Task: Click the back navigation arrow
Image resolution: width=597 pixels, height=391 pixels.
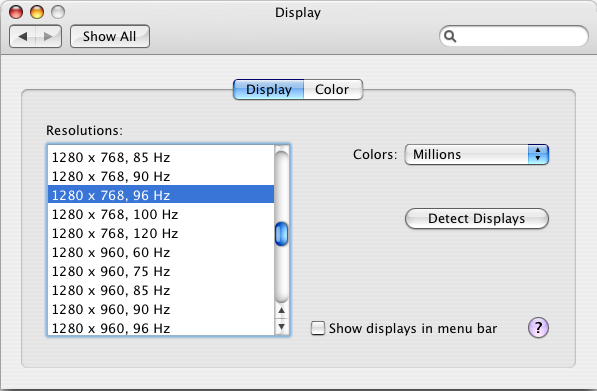Action: pos(22,37)
